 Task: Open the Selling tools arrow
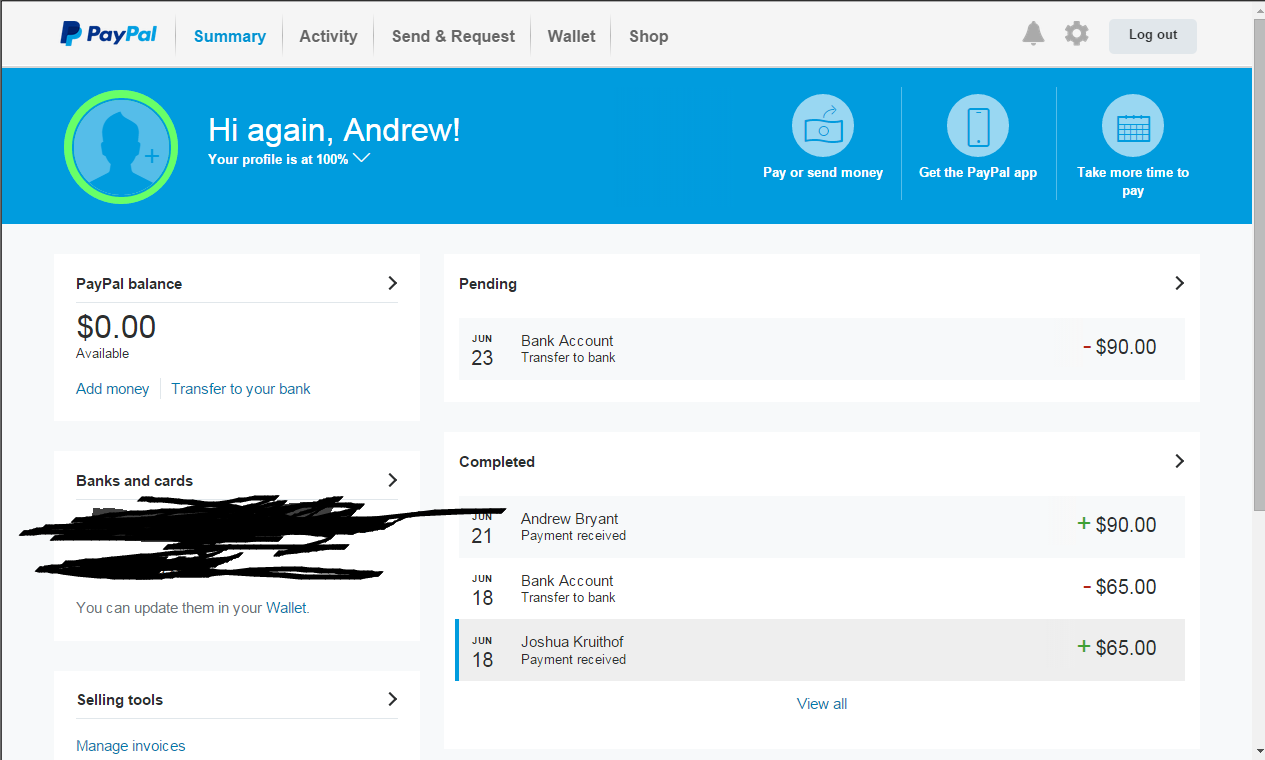point(392,699)
